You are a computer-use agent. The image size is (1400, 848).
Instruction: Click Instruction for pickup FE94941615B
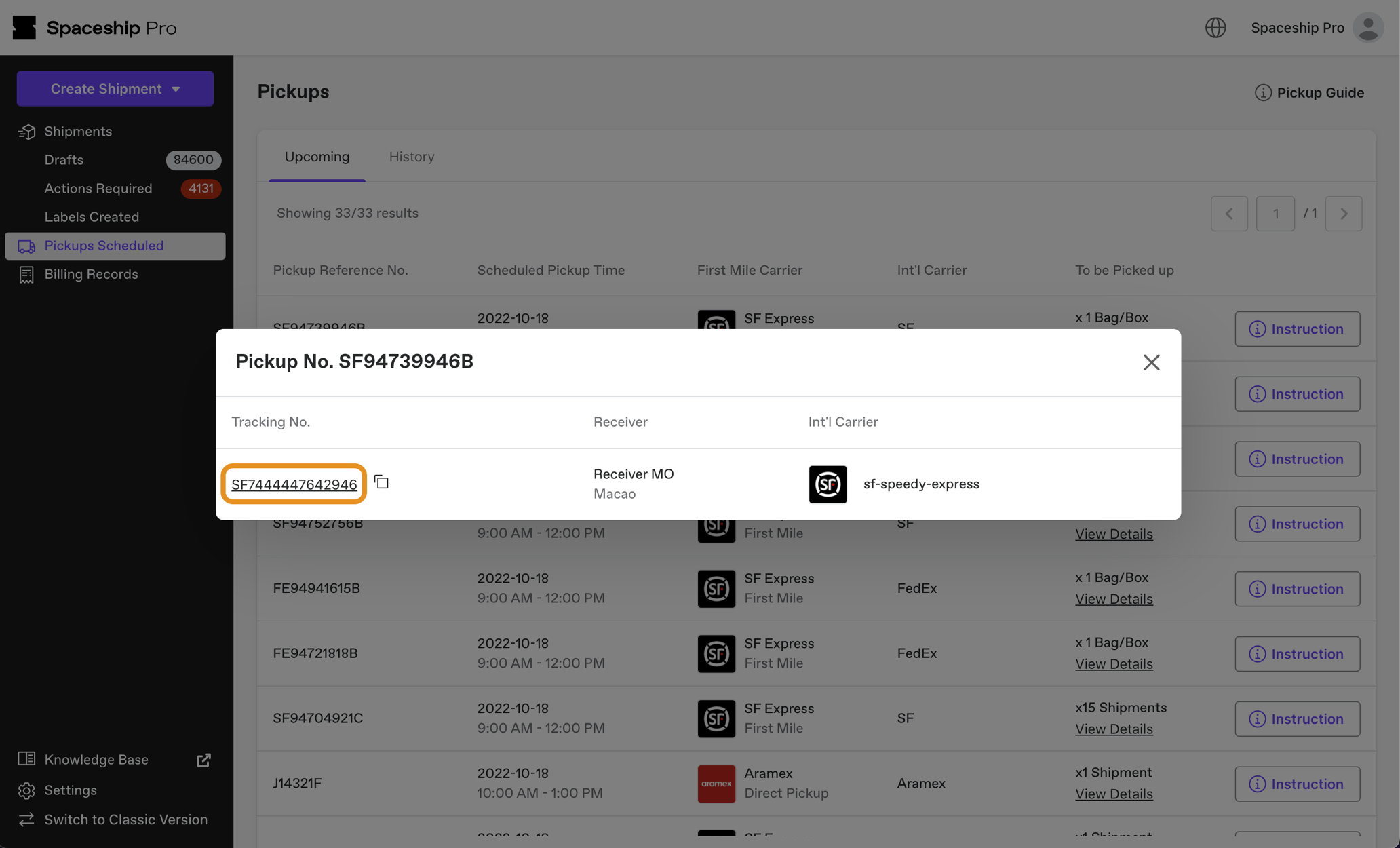(1297, 589)
